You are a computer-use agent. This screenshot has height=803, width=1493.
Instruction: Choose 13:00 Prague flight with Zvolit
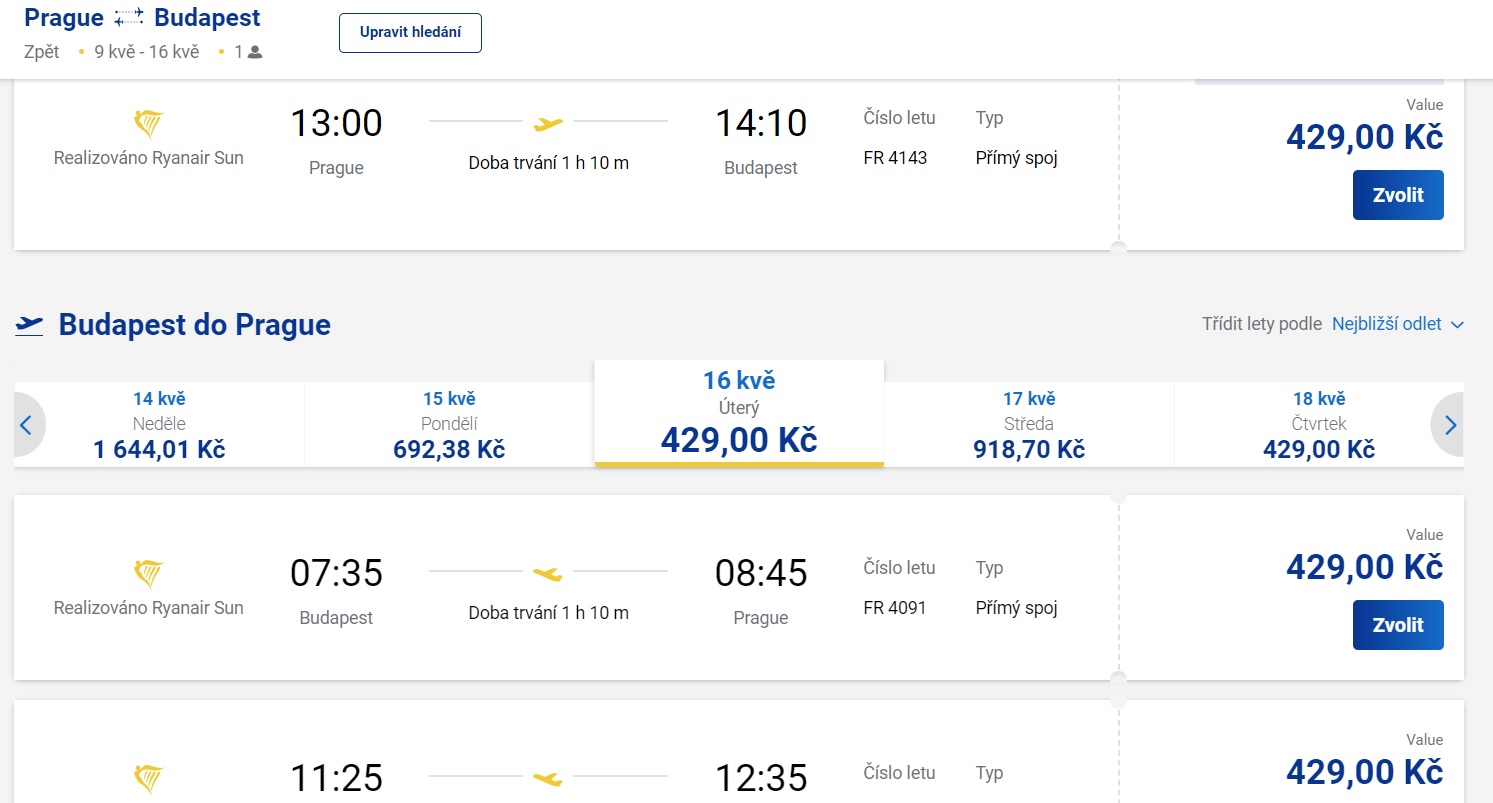click(x=1397, y=195)
